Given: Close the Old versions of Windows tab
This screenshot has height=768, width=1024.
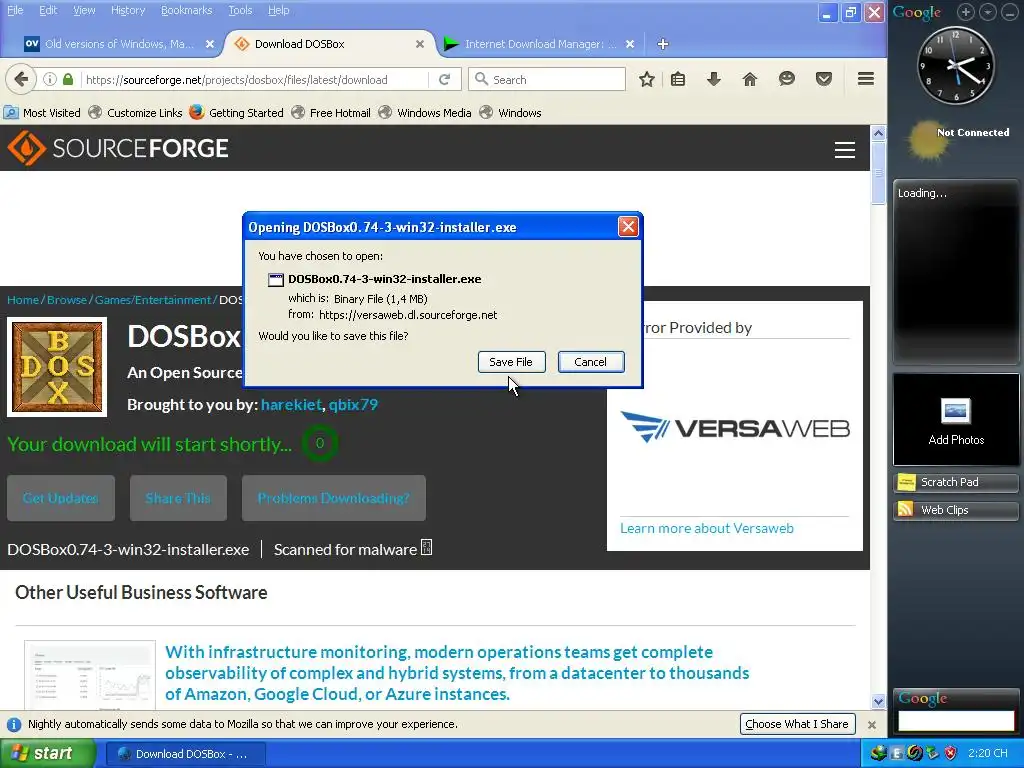Looking at the screenshot, I should pos(210,44).
